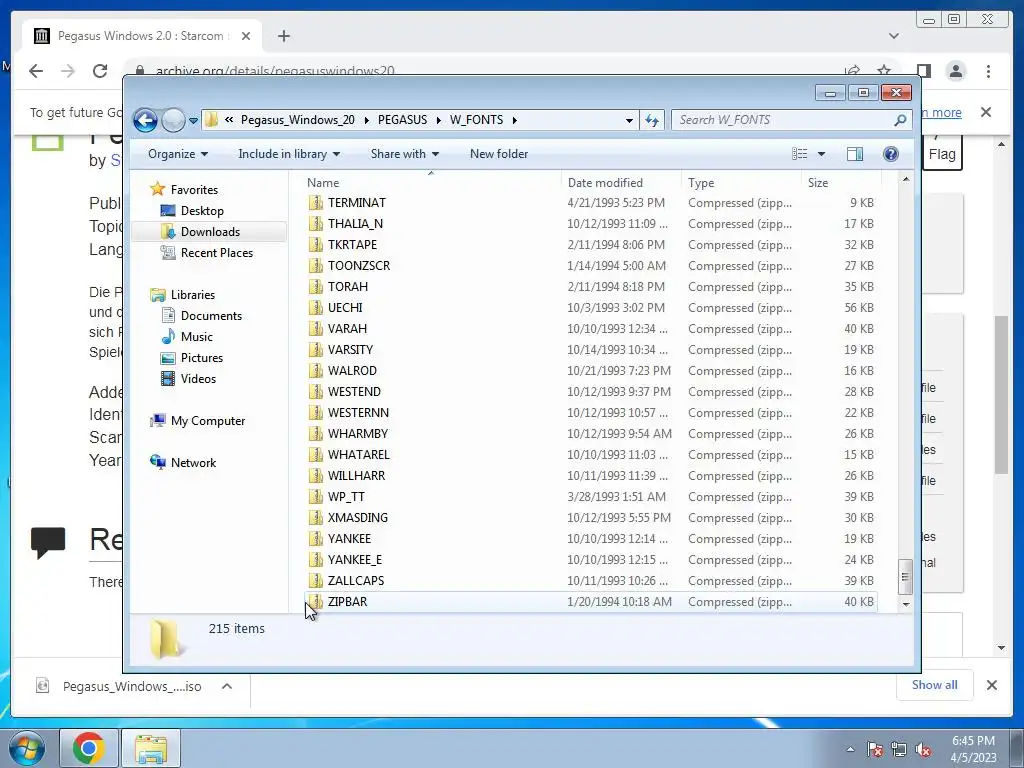Open Desktop in navigation pane
Screen dimensions: 1024x768
click(x=202, y=211)
